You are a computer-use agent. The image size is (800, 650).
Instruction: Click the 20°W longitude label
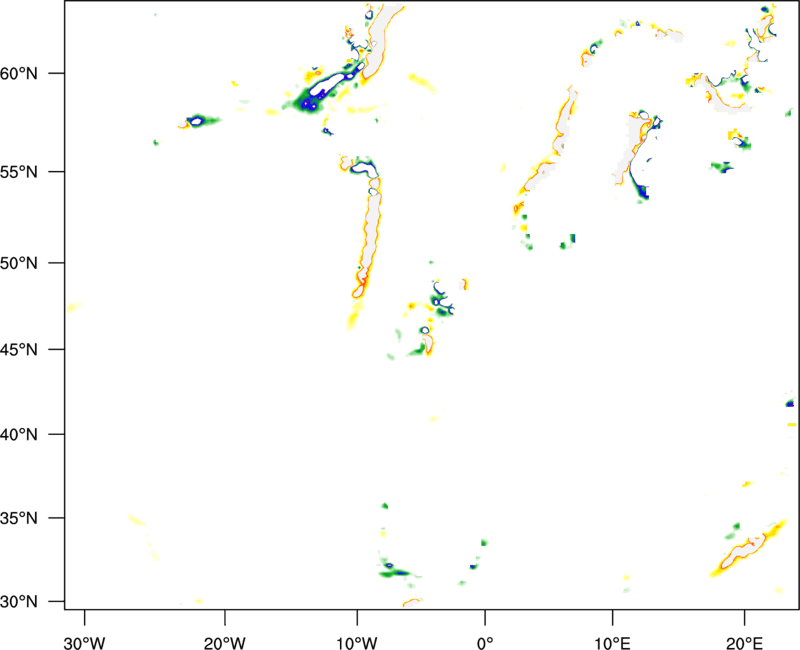click(x=225, y=643)
